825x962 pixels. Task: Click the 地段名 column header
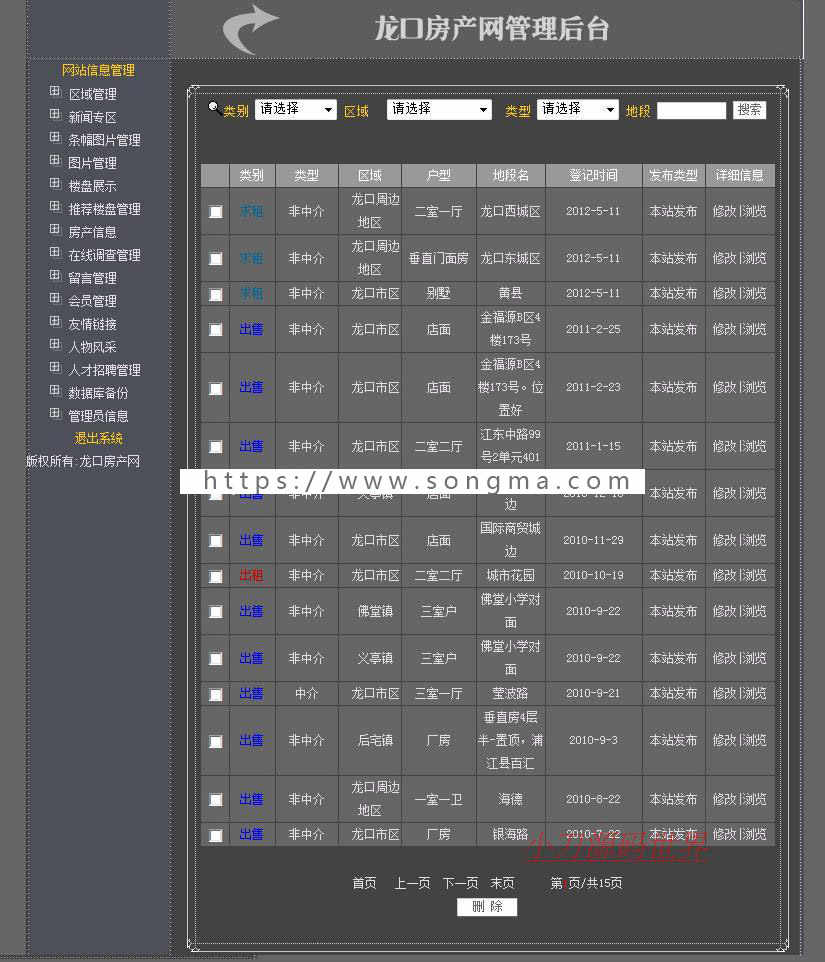(510, 175)
